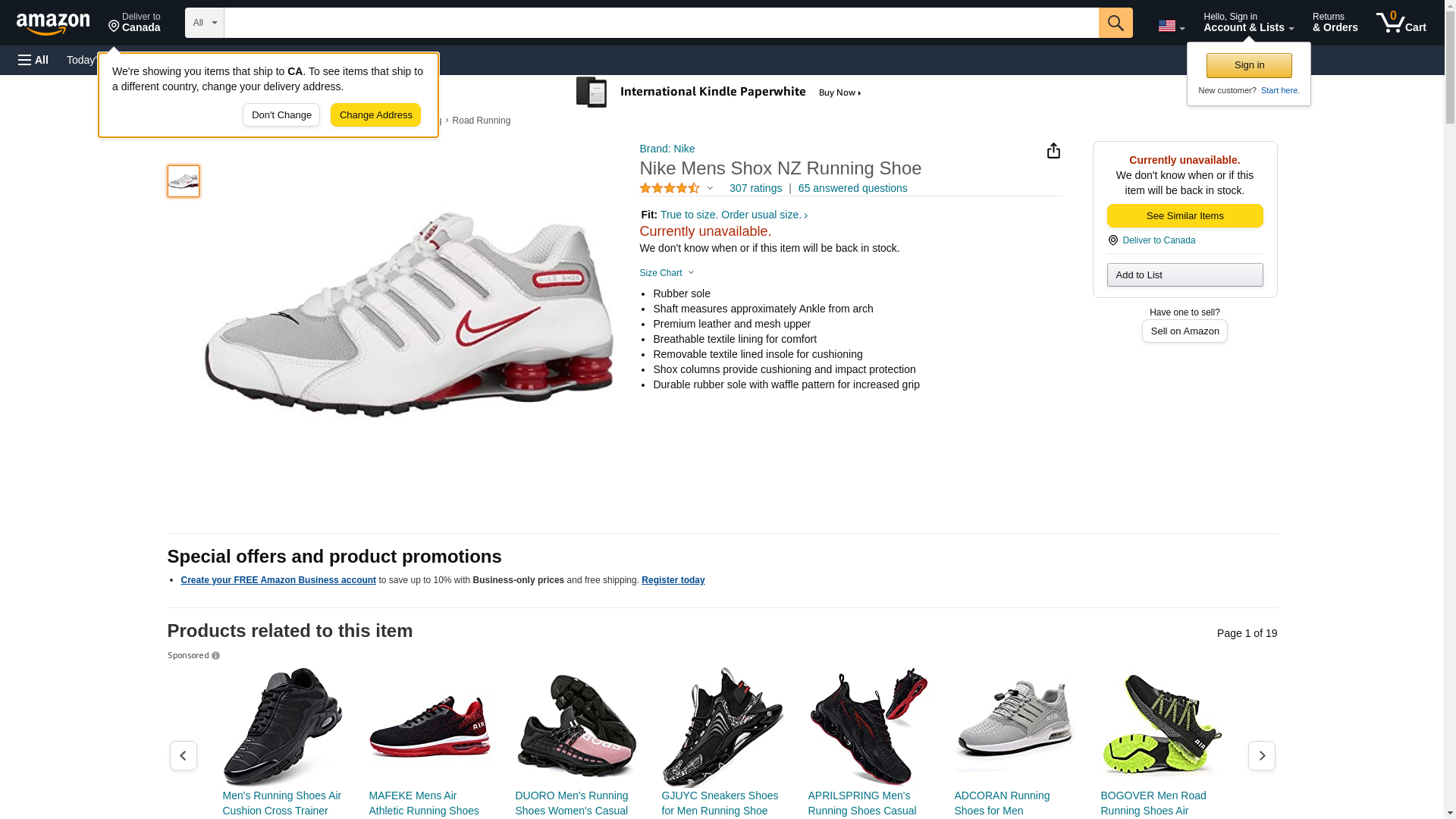Click the See Similar Items button

tap(1185, 216)
